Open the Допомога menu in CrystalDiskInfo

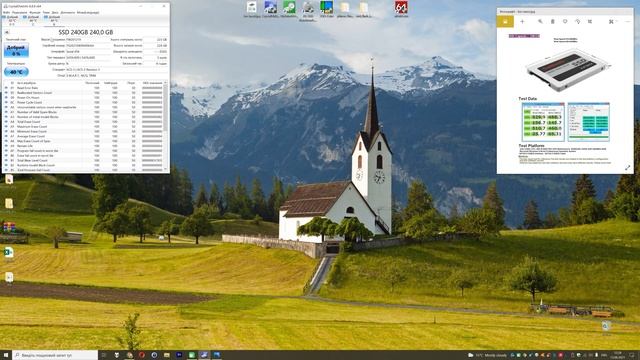(x=67, y=13)
